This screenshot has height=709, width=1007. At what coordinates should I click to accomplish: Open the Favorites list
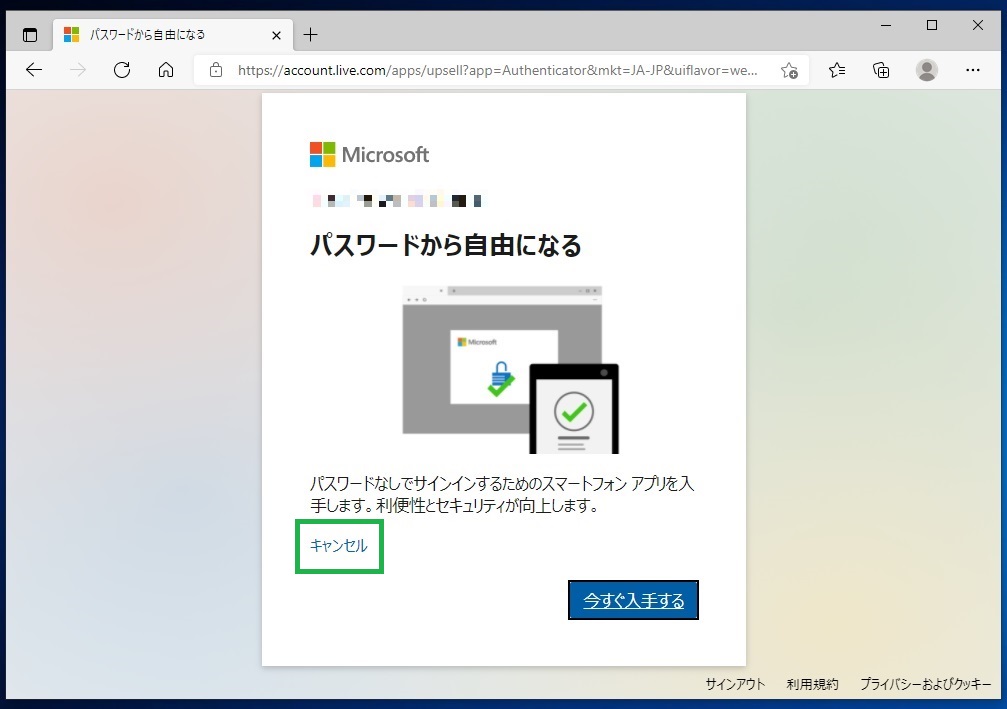pos(837,70)
